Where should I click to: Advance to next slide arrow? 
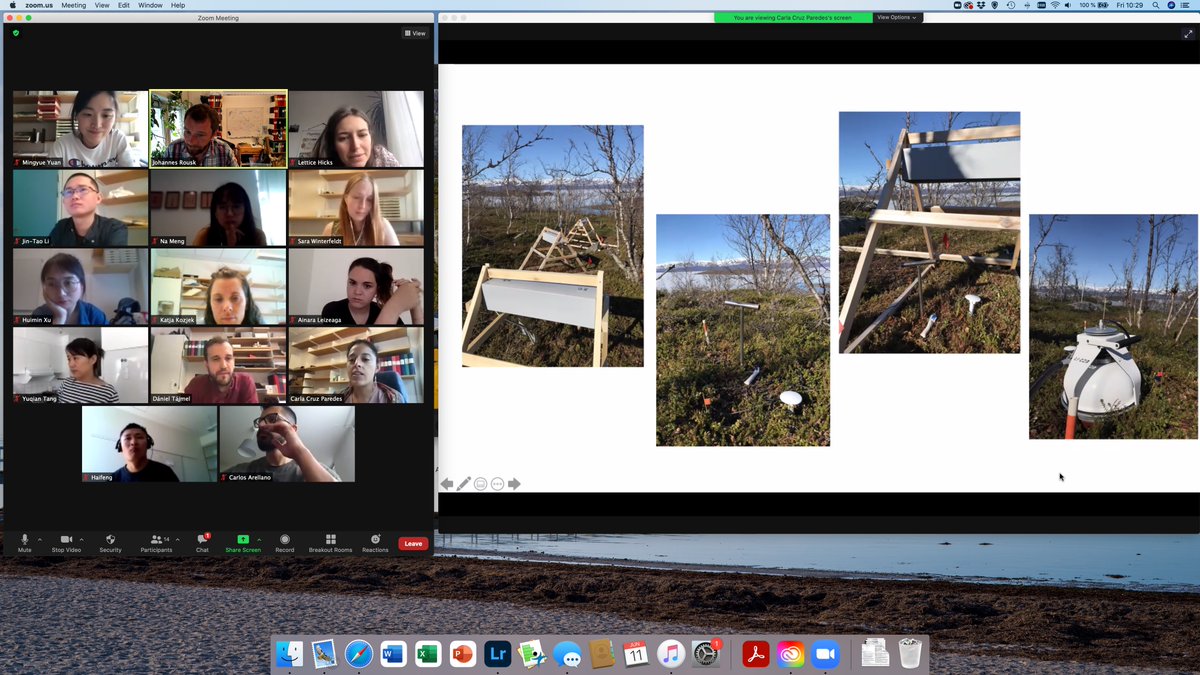coord(514,484)
